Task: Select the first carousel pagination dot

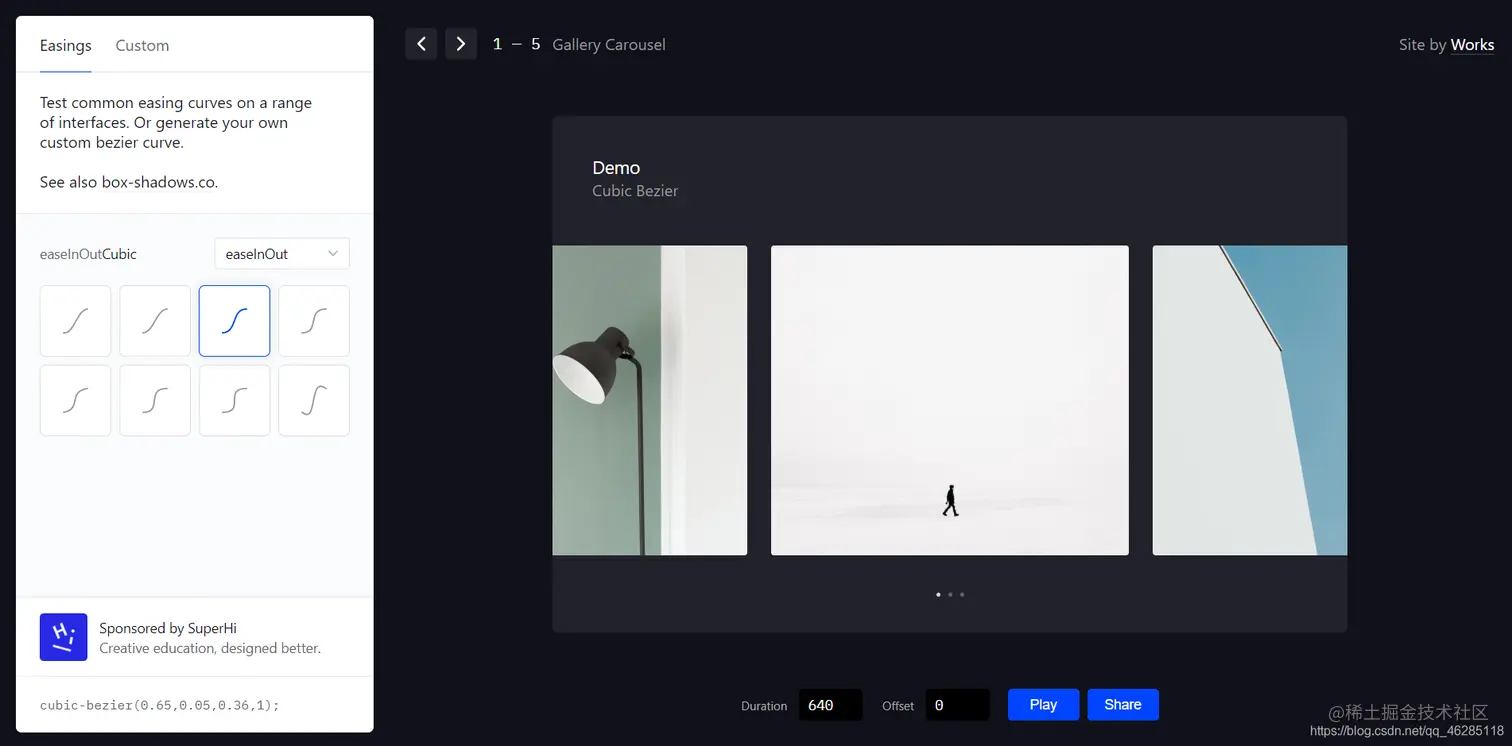Action: [x=938, y=594]
